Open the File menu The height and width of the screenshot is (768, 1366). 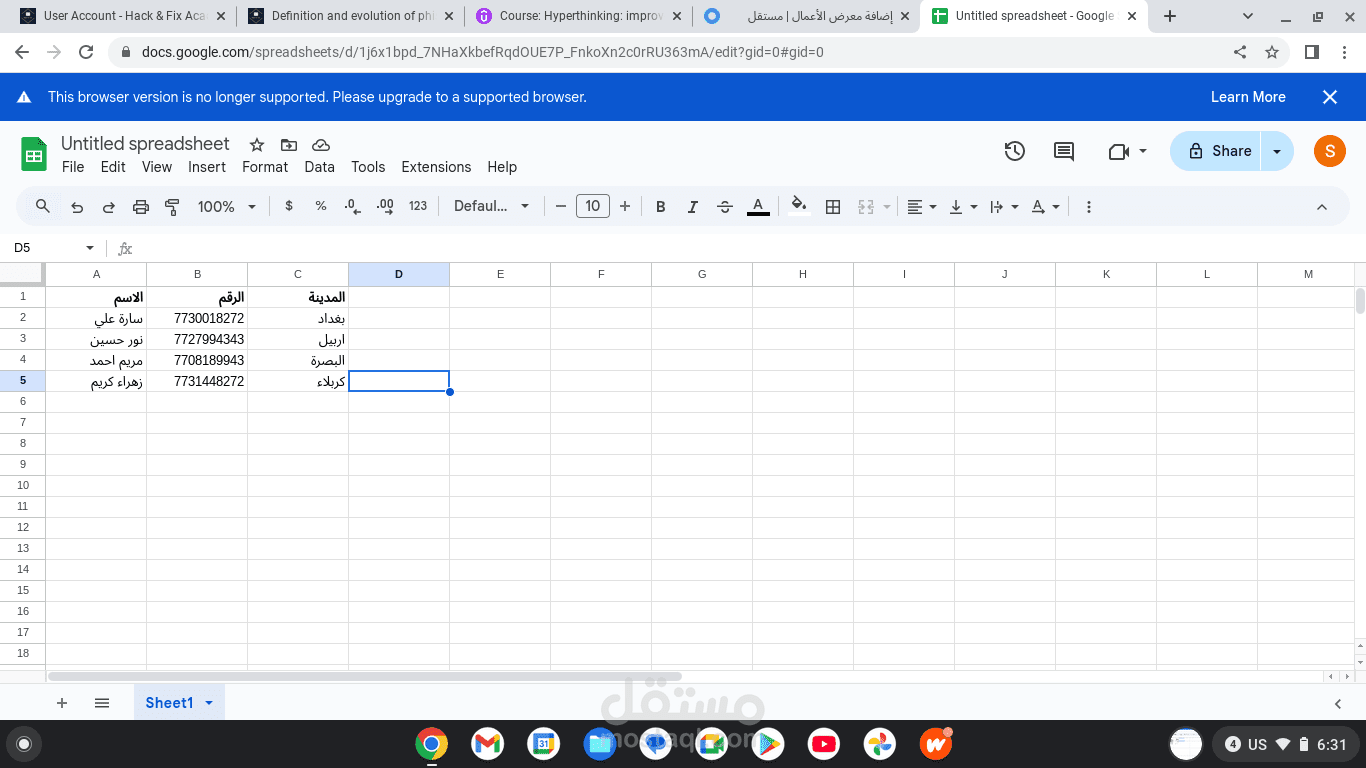point(73,167)
